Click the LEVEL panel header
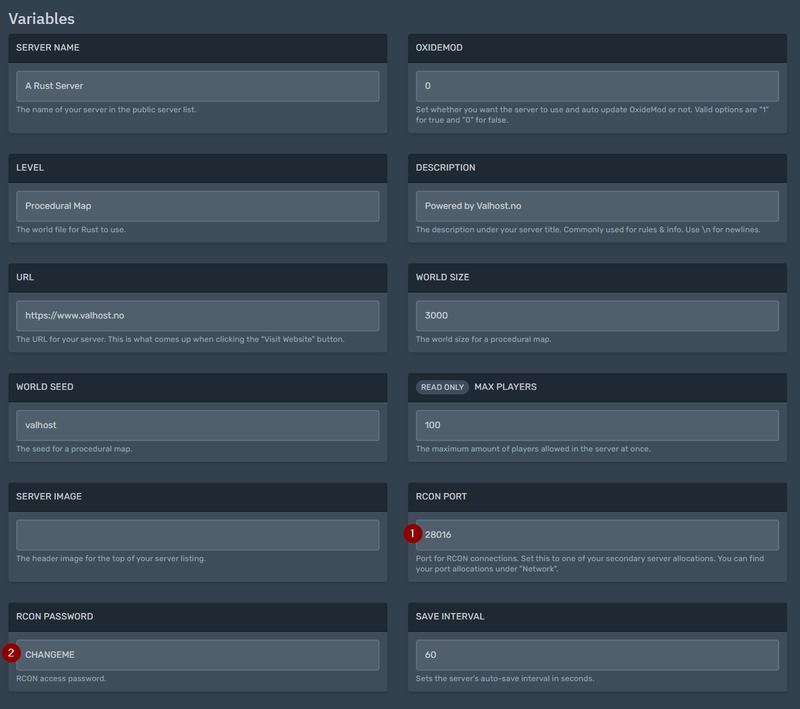This screenshot has height=709, width=800. tap(197, 168)
